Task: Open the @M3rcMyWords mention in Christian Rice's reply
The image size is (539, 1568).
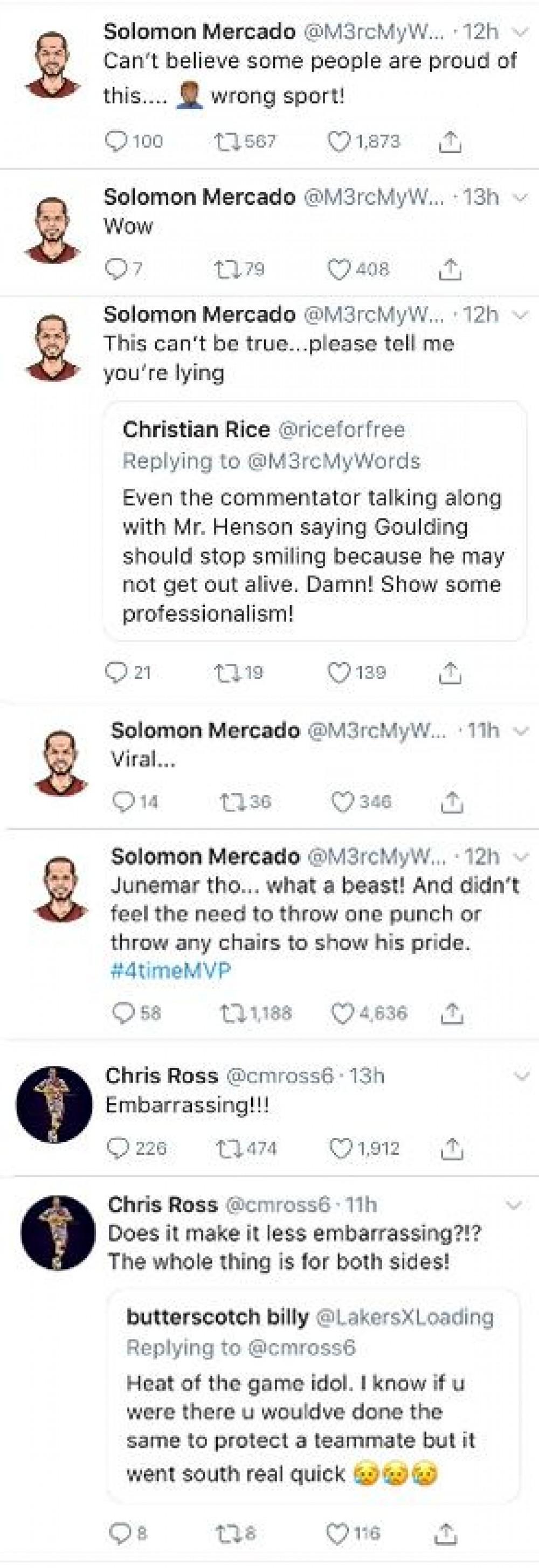Action: coord(333,461)
